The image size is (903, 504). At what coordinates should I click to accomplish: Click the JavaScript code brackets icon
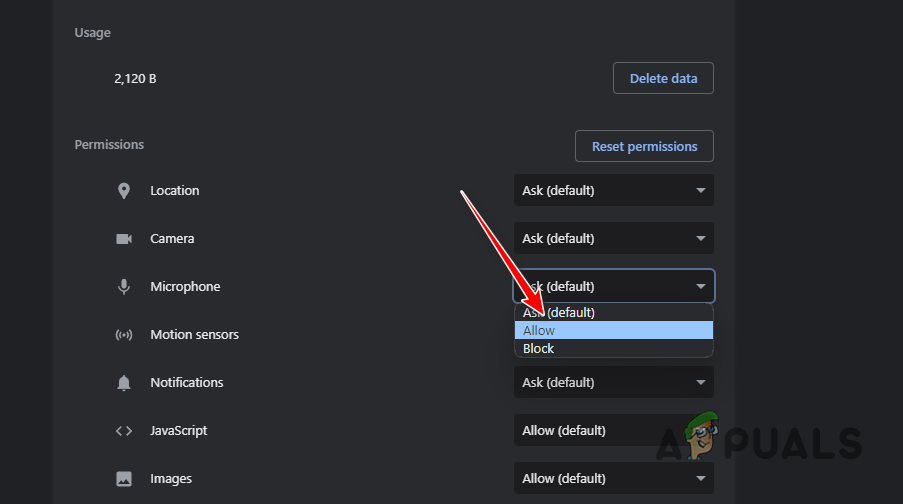(124, 431)
